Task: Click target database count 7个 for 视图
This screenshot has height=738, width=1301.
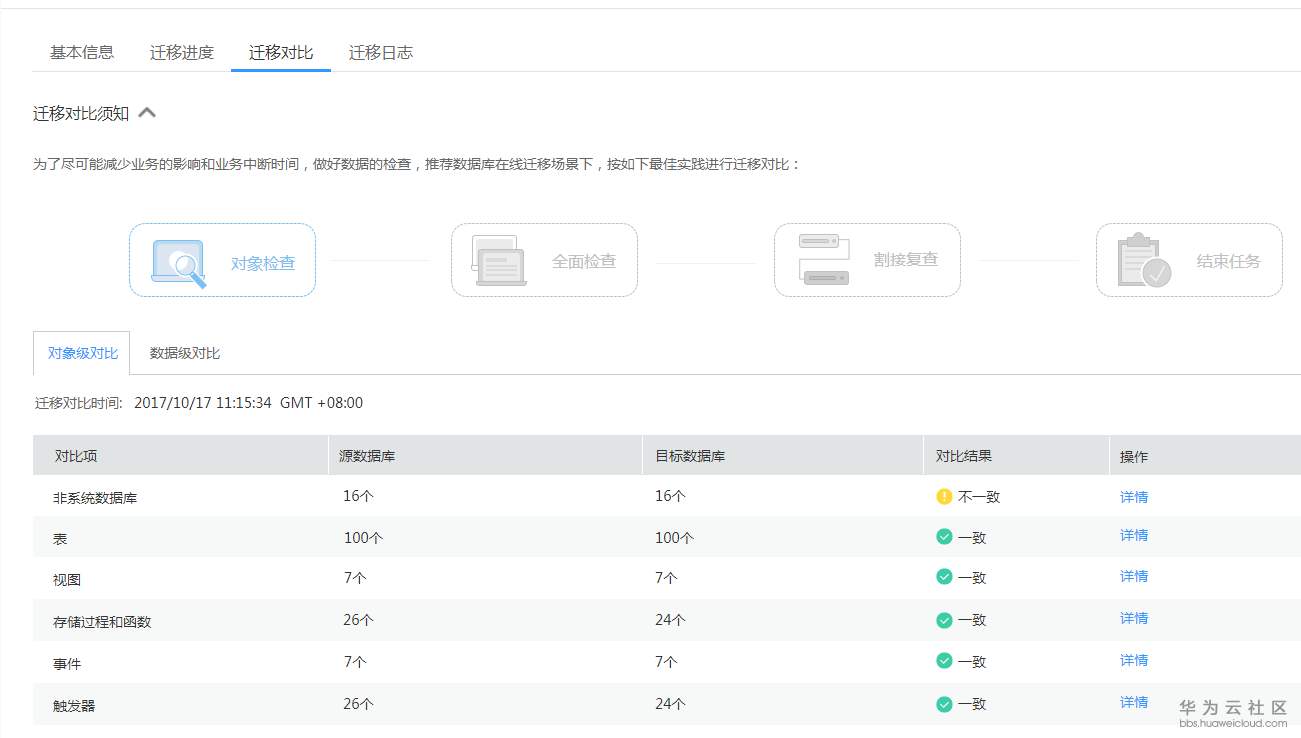Action: point(667,578)
